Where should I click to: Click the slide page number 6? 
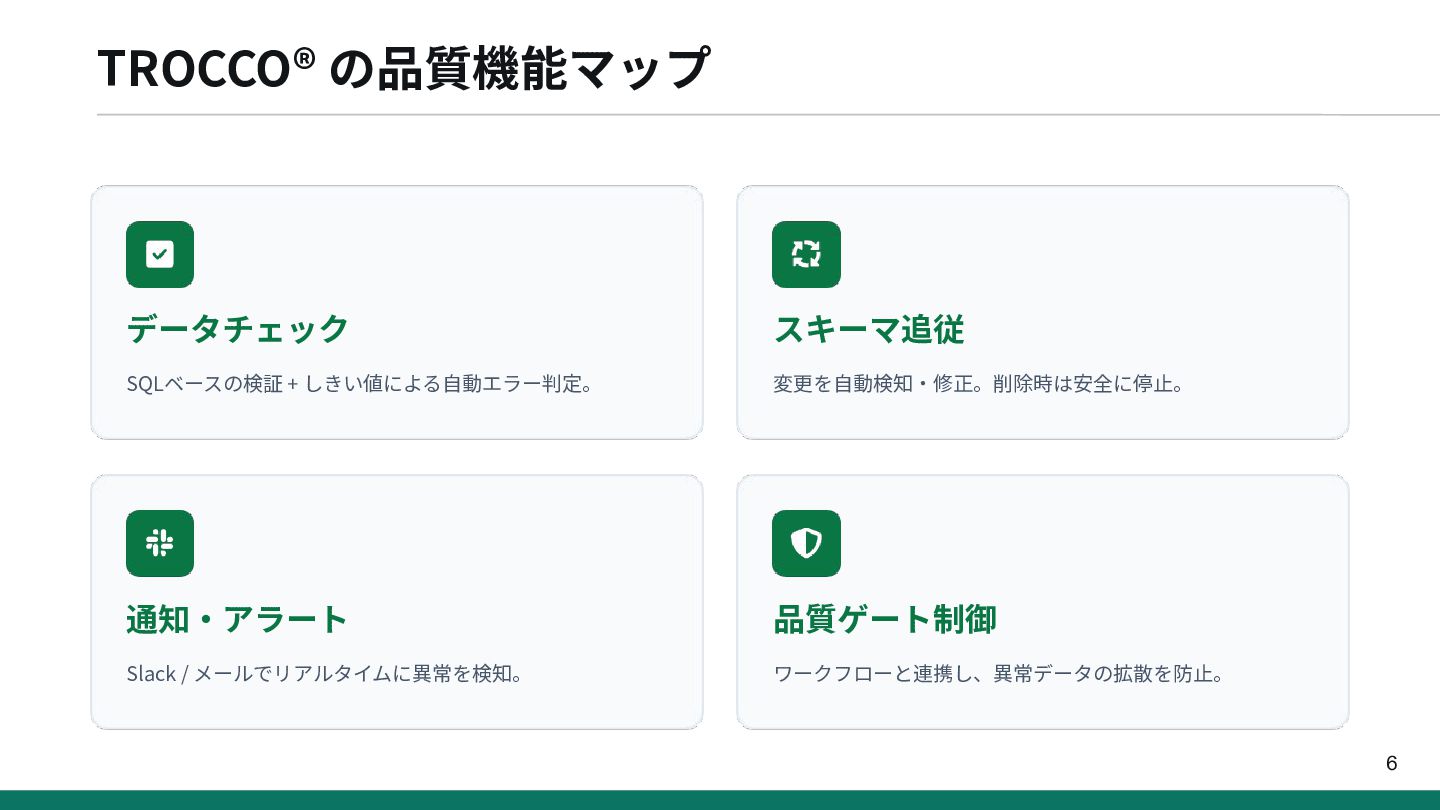1391,764
